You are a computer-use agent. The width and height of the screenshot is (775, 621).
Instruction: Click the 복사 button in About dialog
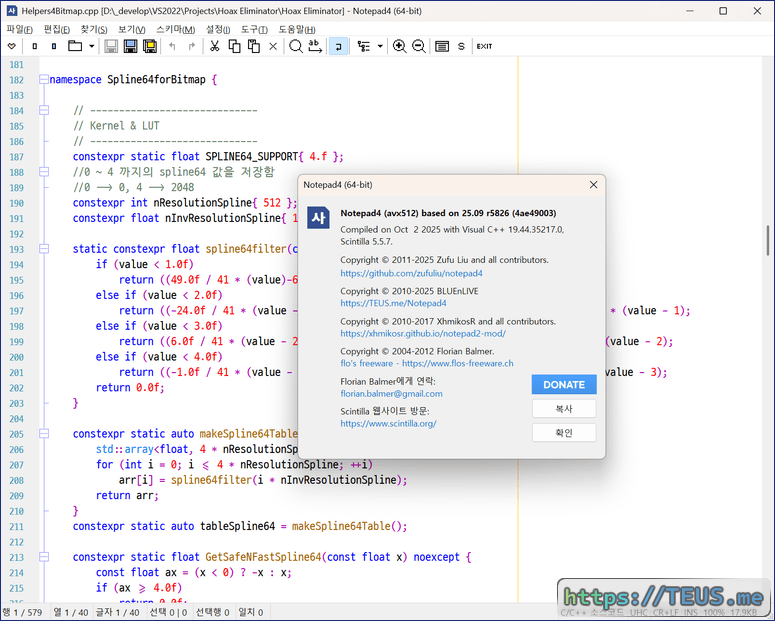point(564,409)
